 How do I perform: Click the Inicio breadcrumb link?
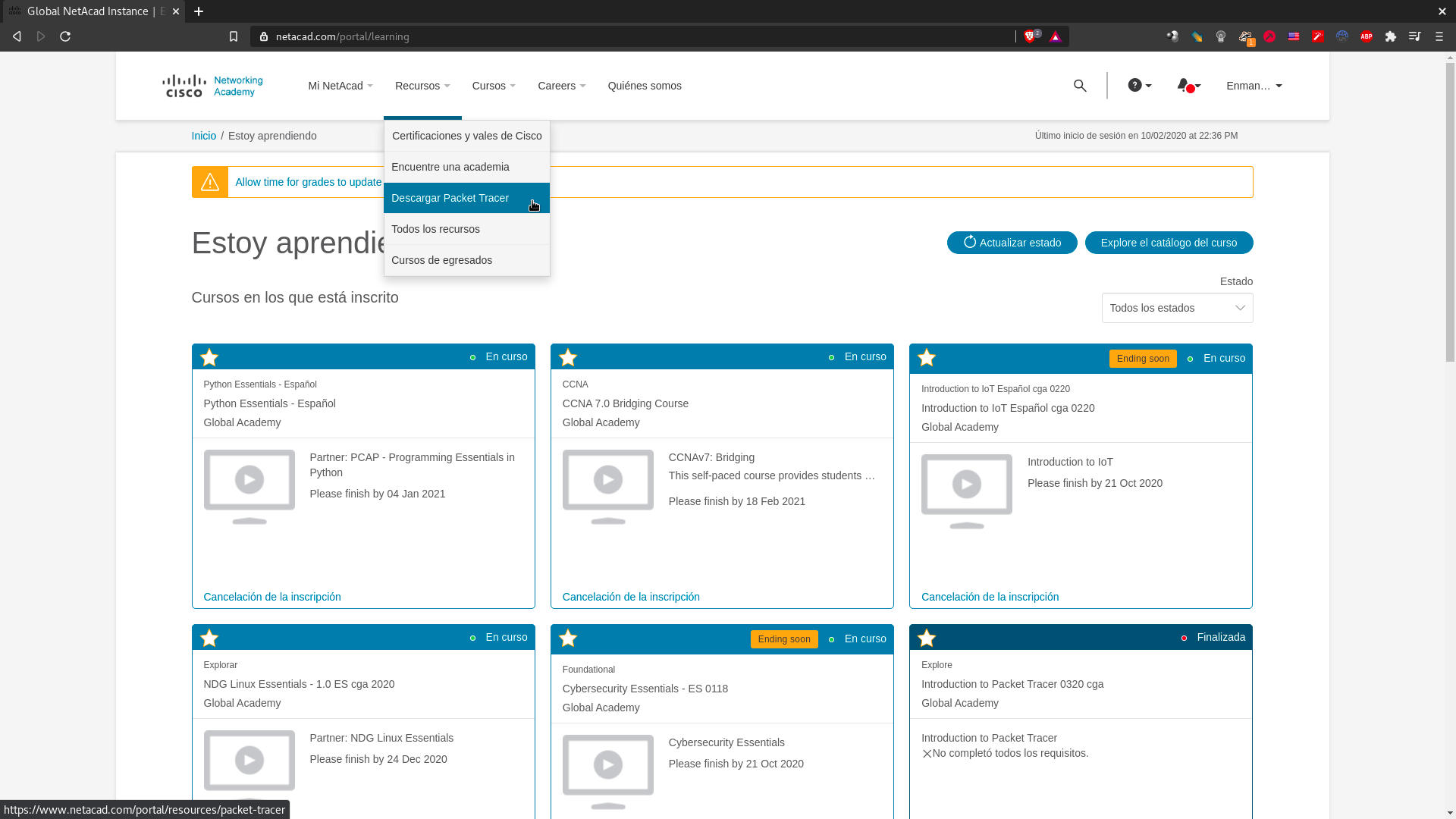pyautogui.click(x=204, y=136)
